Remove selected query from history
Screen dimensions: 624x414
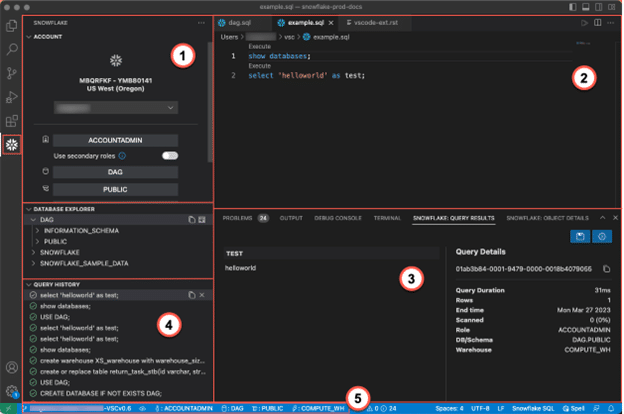pos(202,295)
